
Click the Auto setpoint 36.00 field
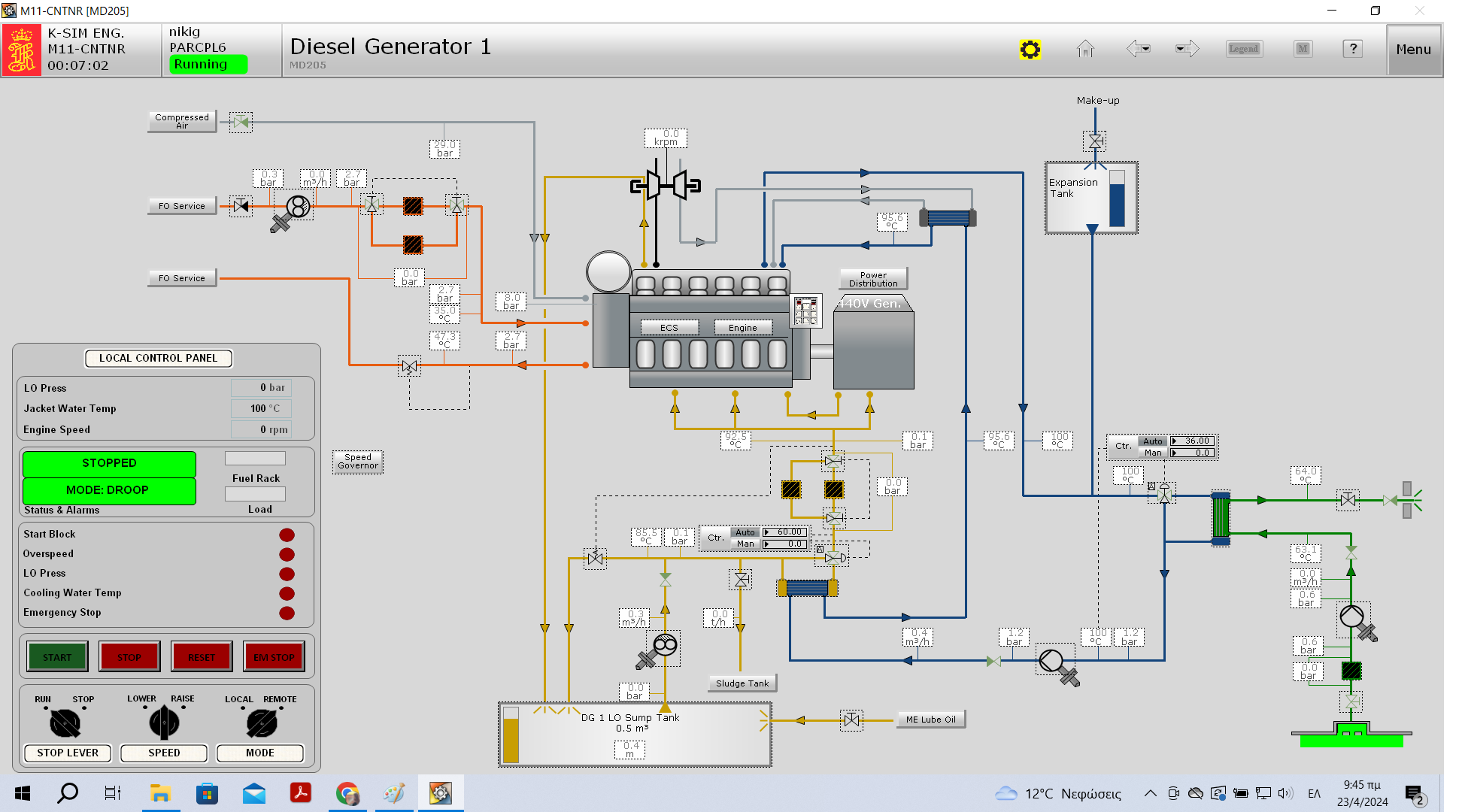click(1193, 441)
